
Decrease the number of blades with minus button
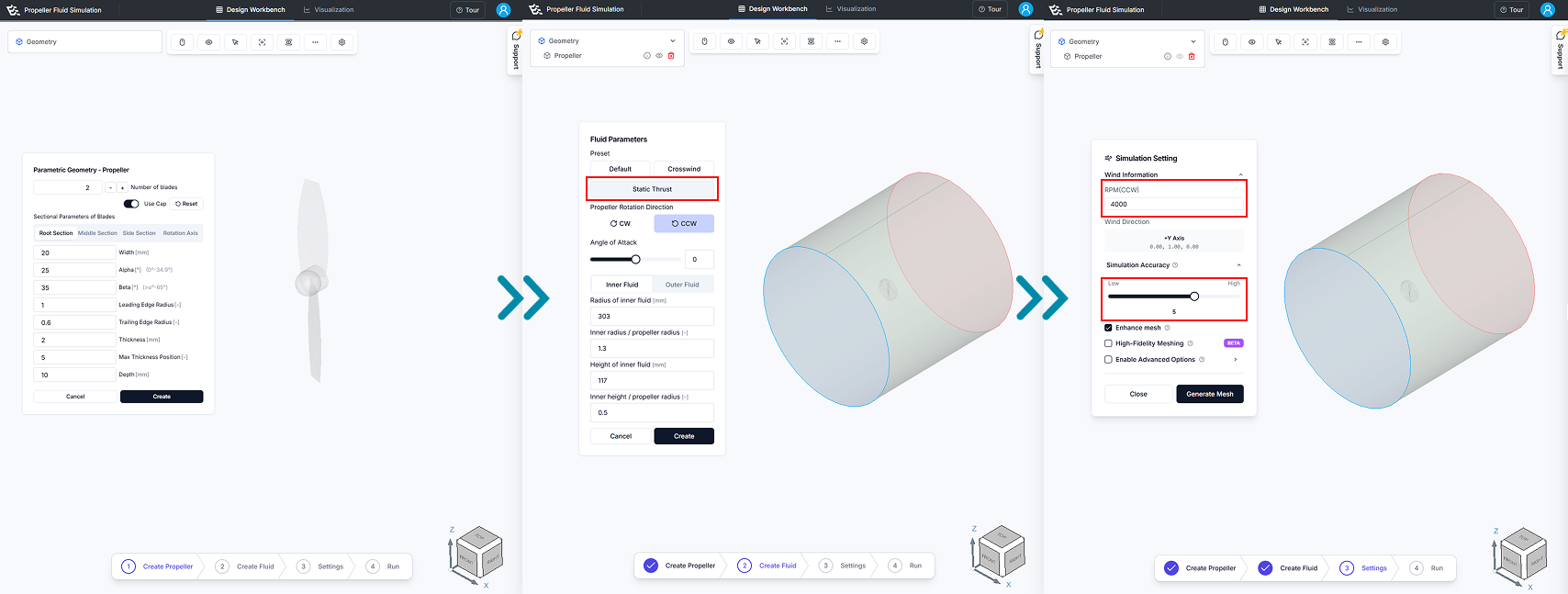click(x=110, y=187)
